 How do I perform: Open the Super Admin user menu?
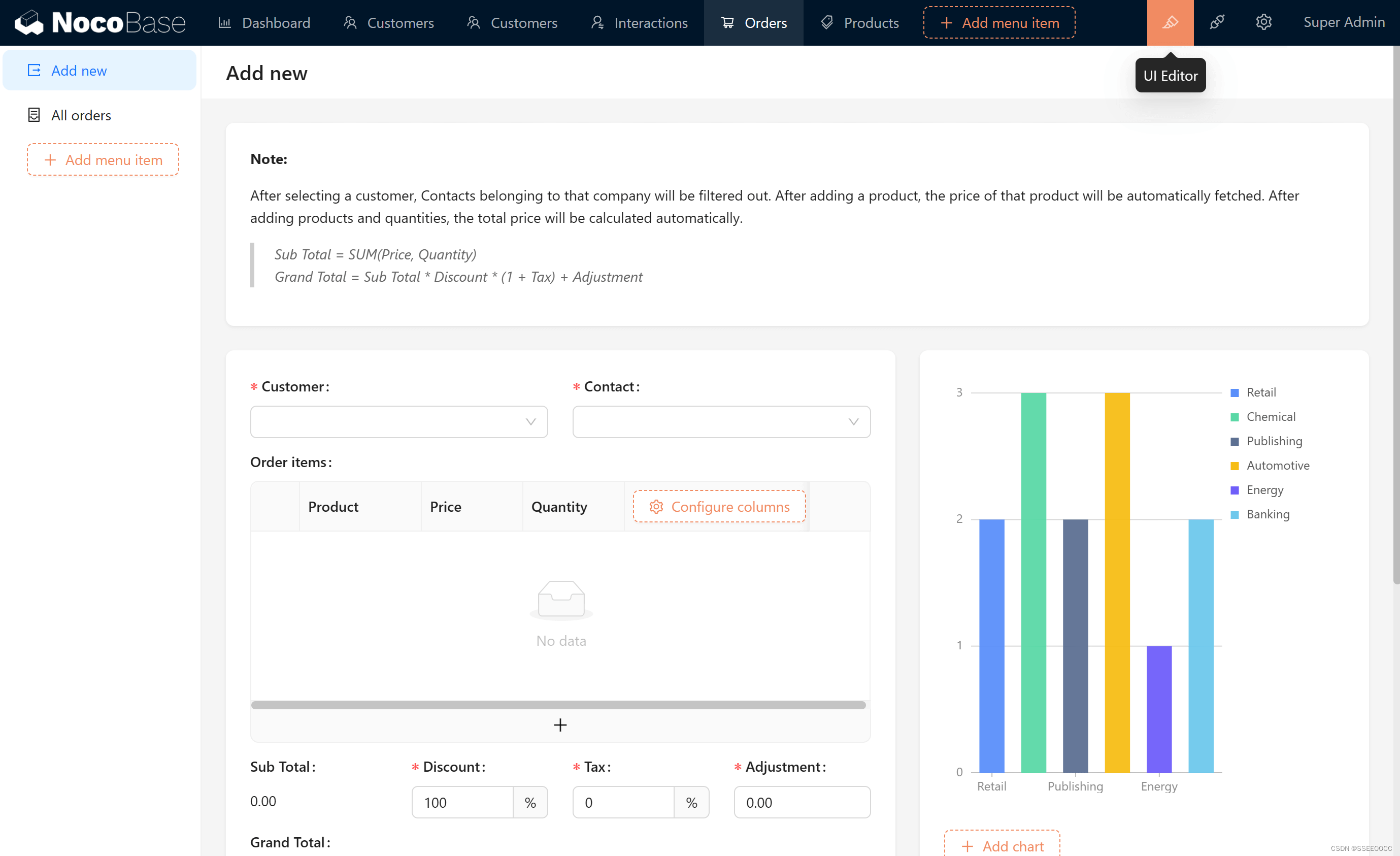(1343, 23)
